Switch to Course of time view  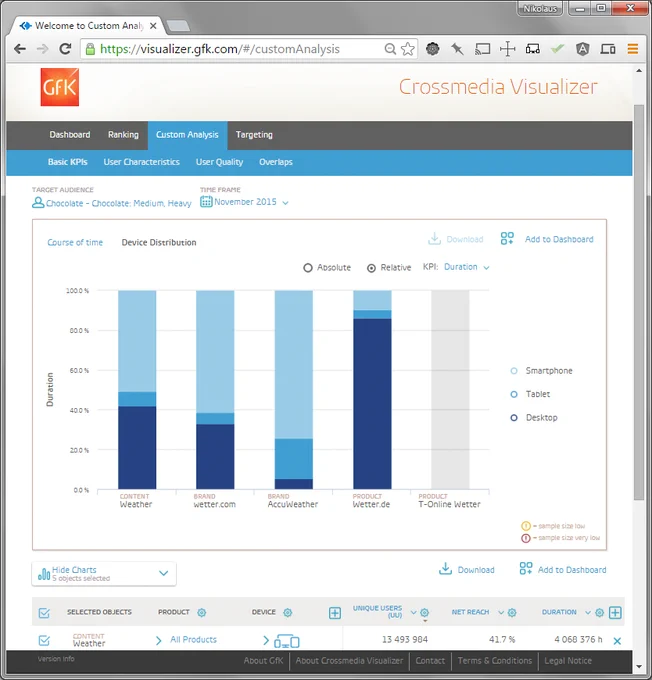[x=75, y=242]
